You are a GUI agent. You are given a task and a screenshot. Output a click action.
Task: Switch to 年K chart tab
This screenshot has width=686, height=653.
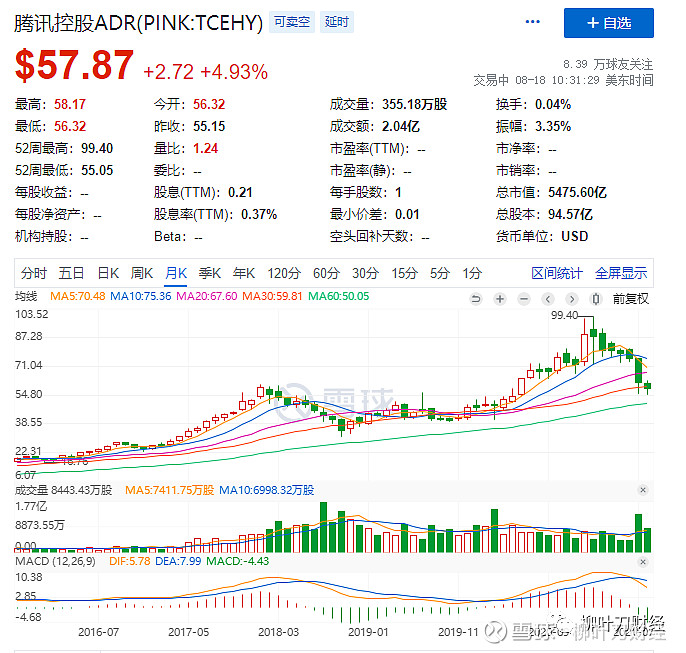[x=244, y=273]
